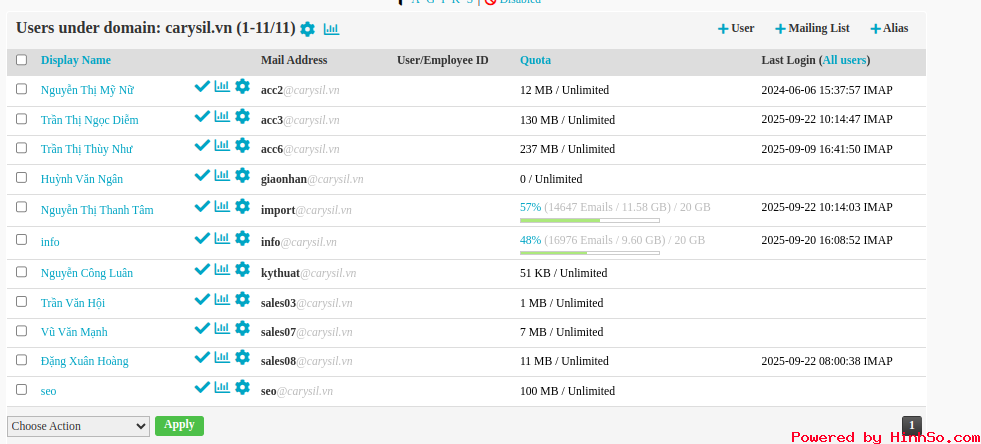Add a new Mailing List
Viewport: 981px width, 444px height.
(810, 29)
